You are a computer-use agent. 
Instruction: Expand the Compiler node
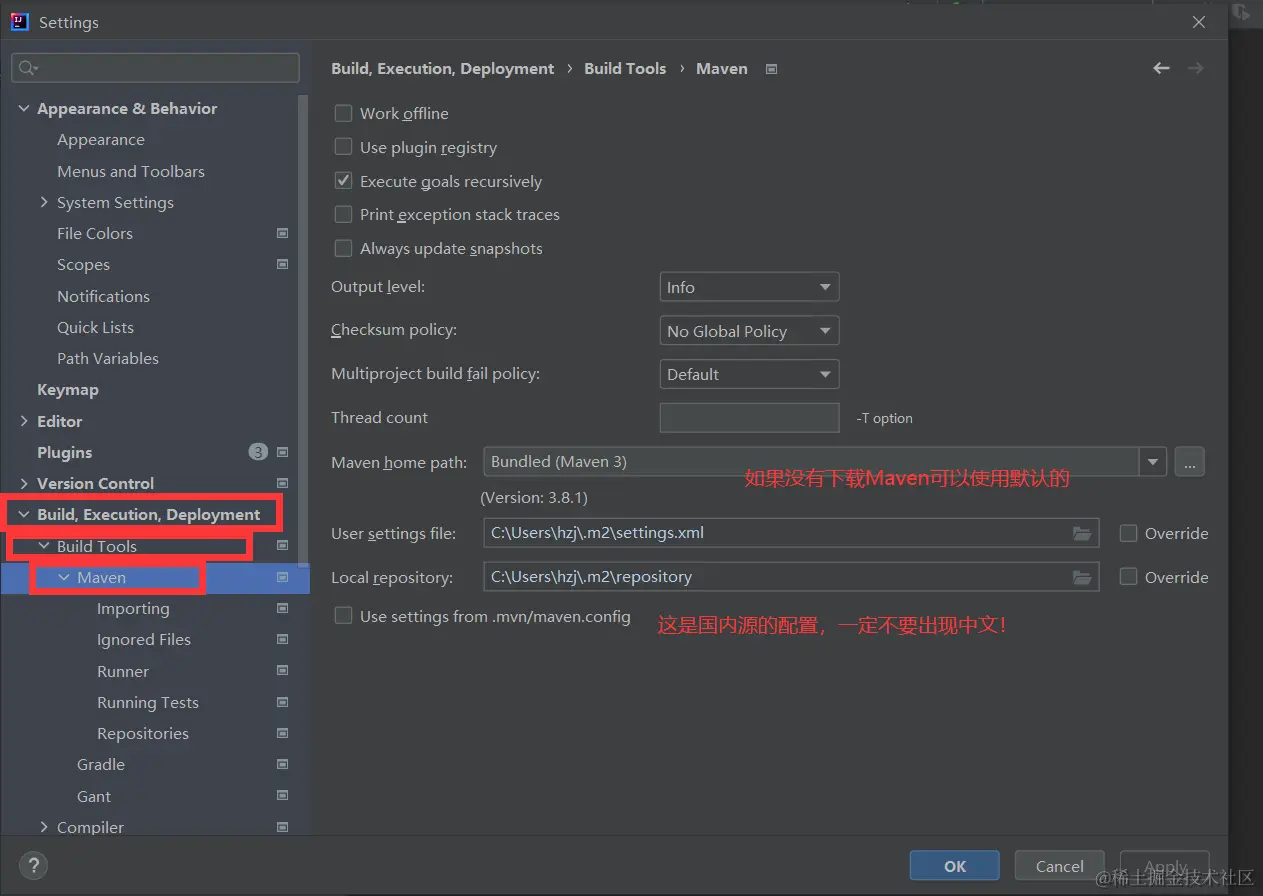pyautogui.click(x=44, y=827)
